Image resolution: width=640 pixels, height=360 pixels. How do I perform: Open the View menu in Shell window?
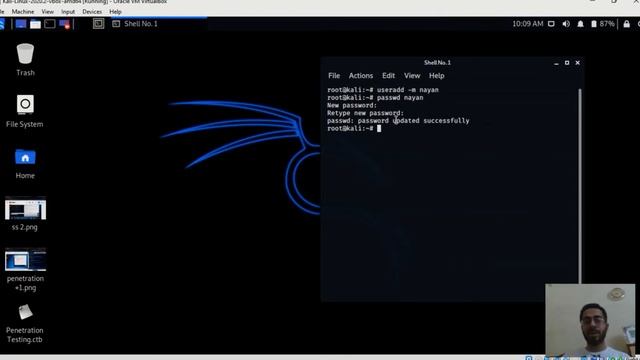pos(412,76)
